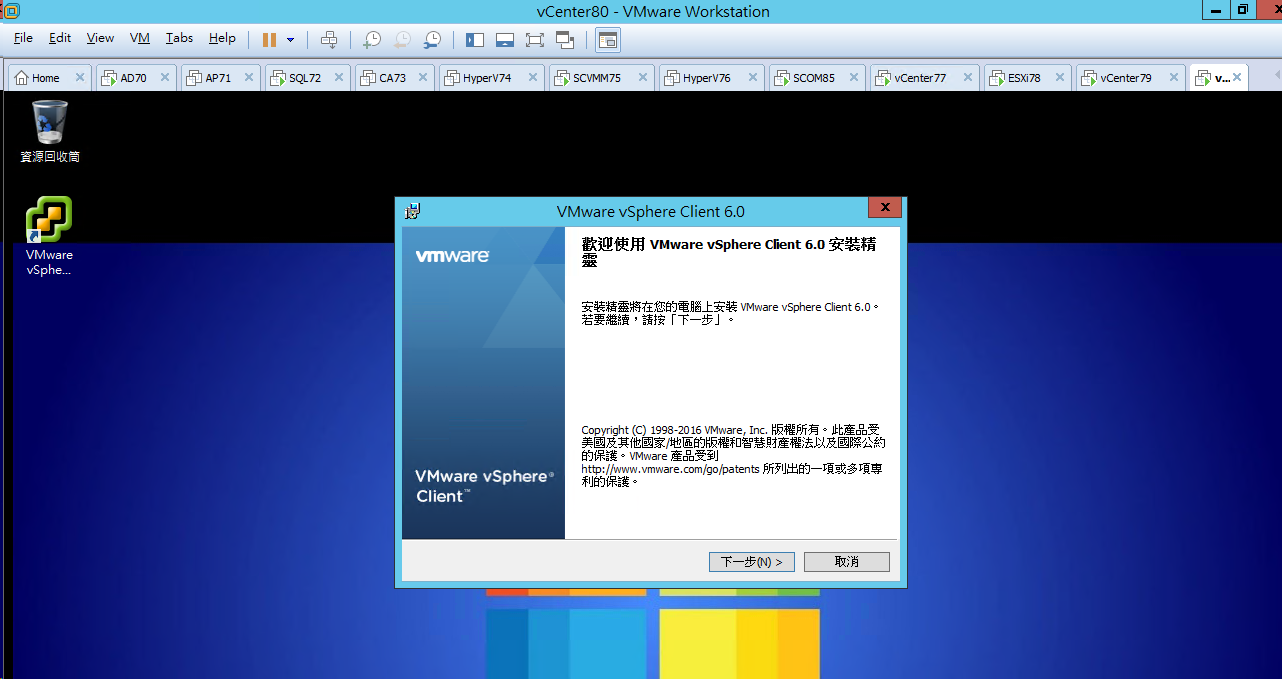Restore down the VMware Workstation window
The height and width of the screenshot is (679, 1282).
point(1242,9)
